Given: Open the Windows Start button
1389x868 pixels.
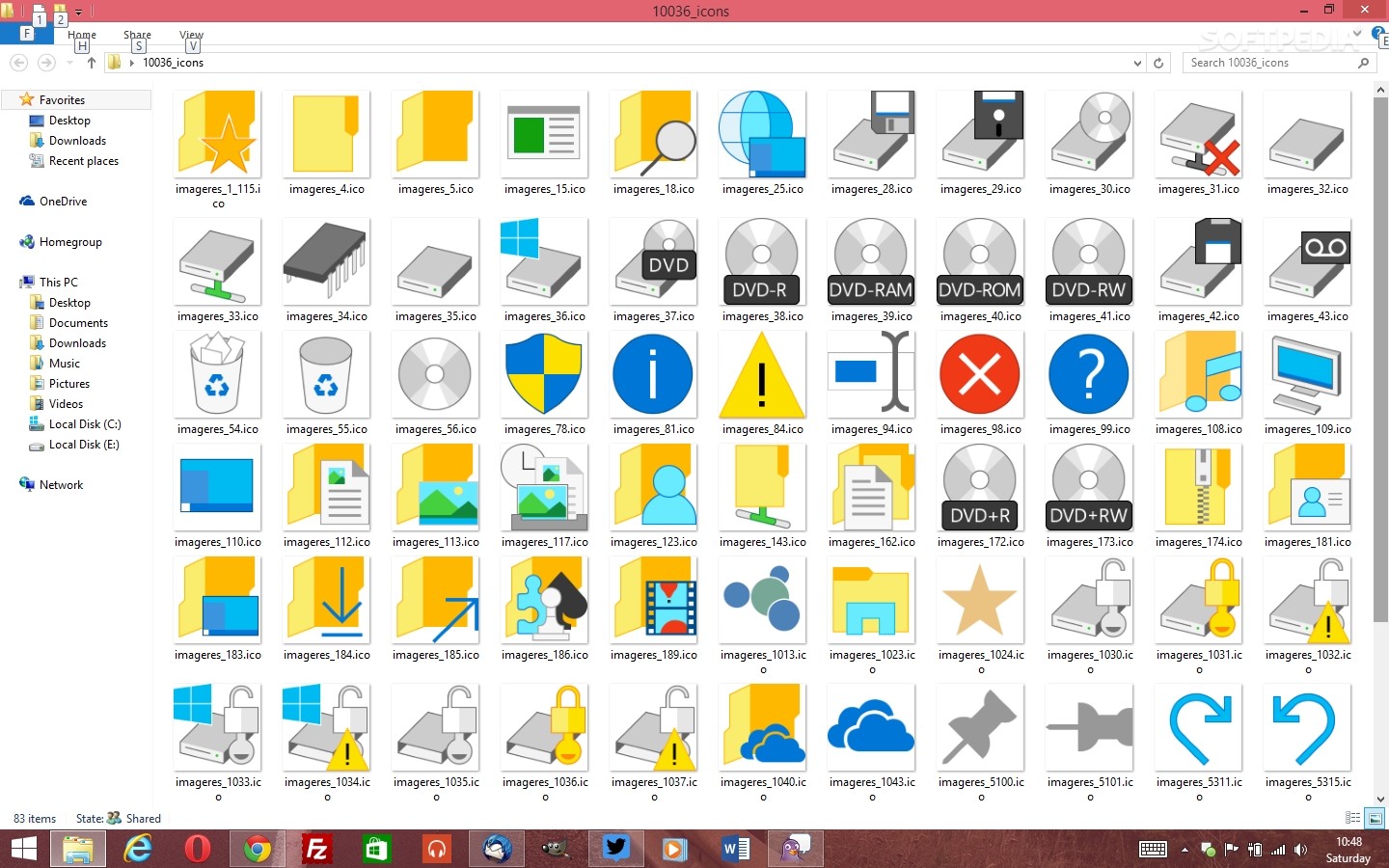Looking at the screenshot, I should pos(23,849).
